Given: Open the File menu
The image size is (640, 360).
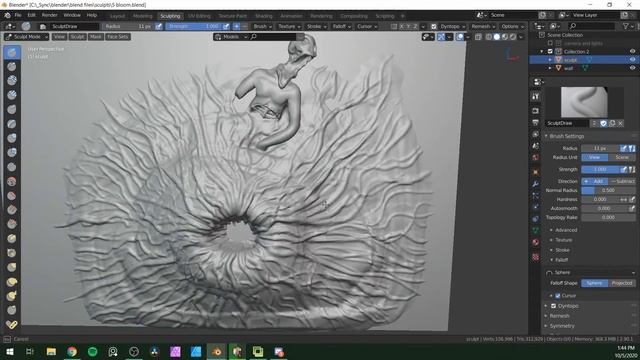Looking at the screenshot, I should tap(18, 15).
